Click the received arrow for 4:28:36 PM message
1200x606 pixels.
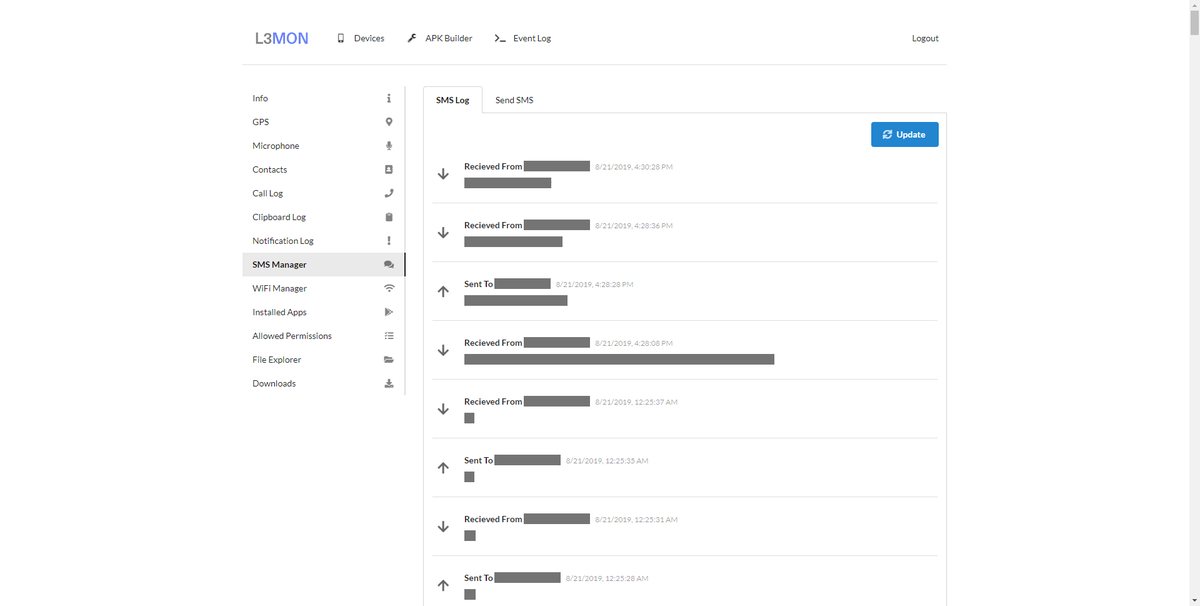pyautogui.click(x=443, y=233)
